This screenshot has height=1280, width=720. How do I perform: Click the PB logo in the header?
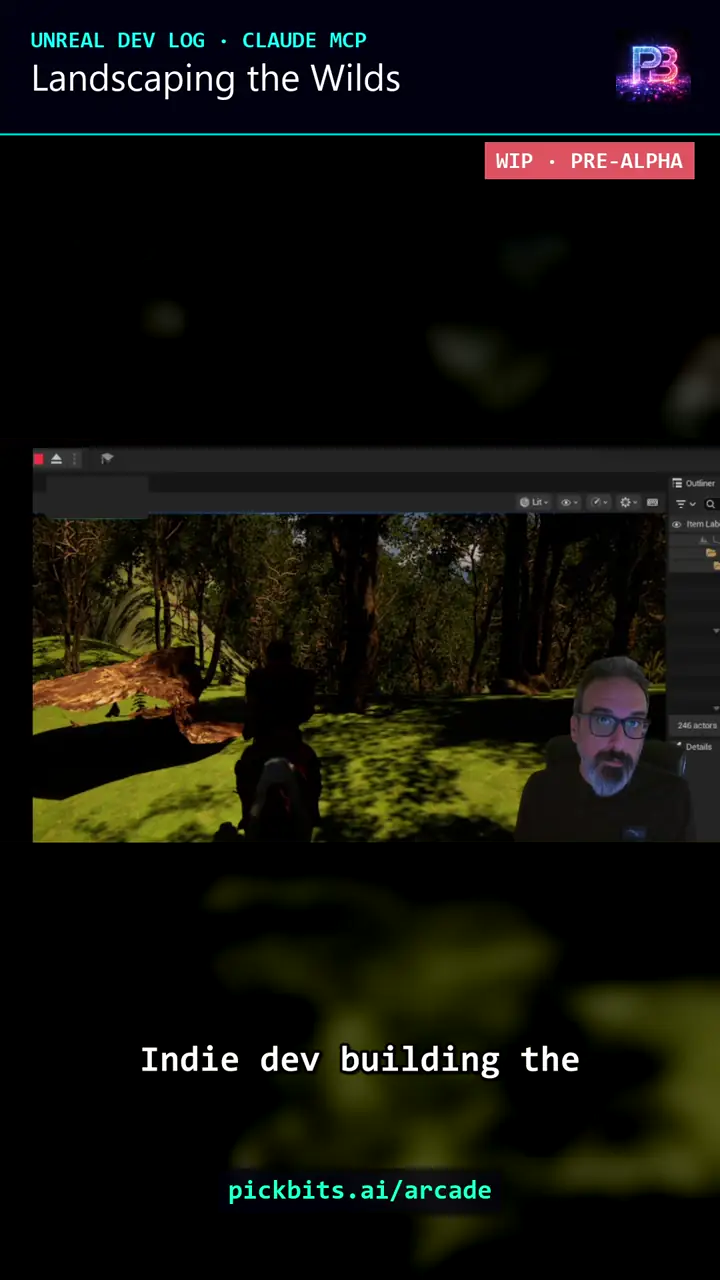coord(653,72)
